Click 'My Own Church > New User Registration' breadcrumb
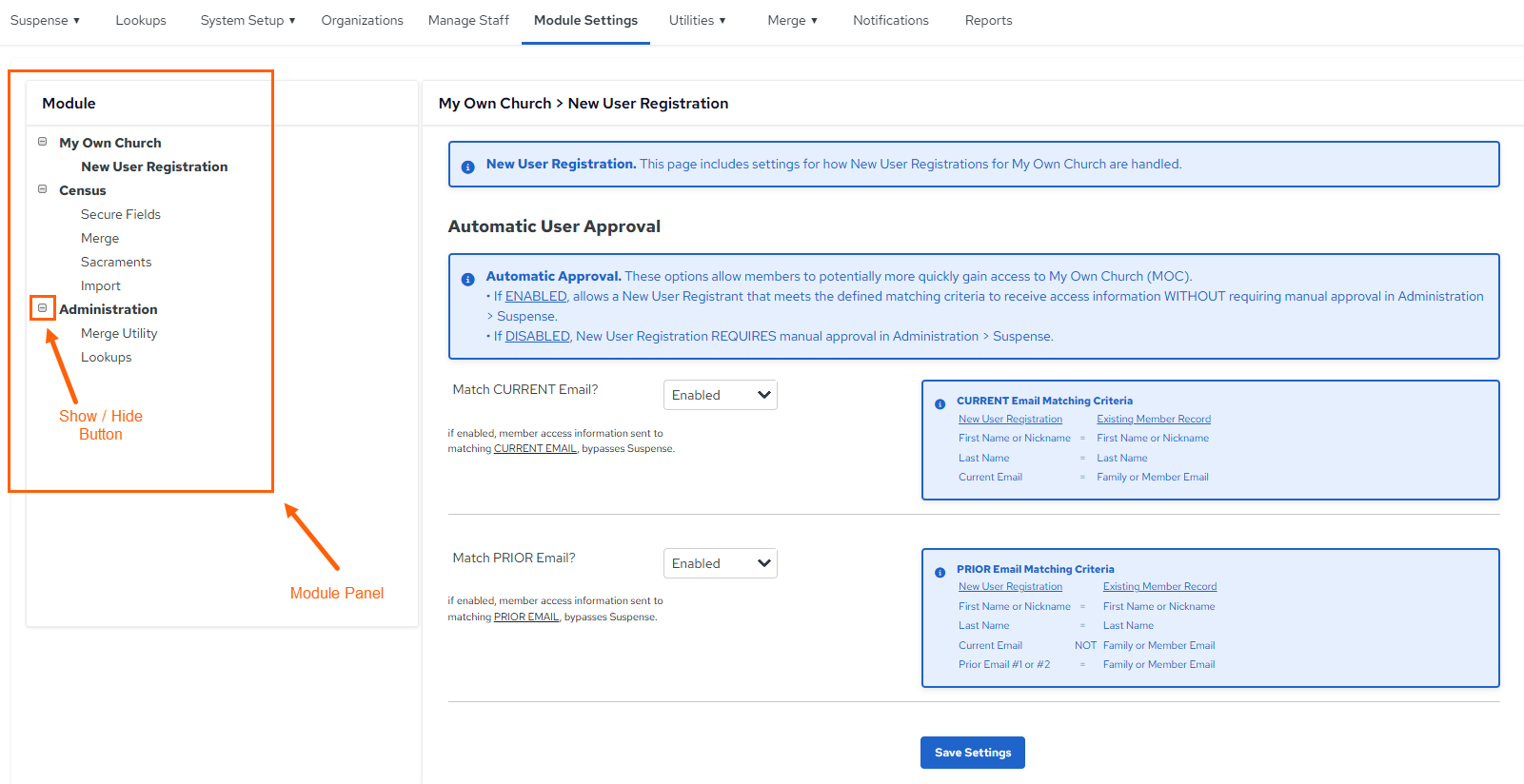 click(x=584, y=103)
